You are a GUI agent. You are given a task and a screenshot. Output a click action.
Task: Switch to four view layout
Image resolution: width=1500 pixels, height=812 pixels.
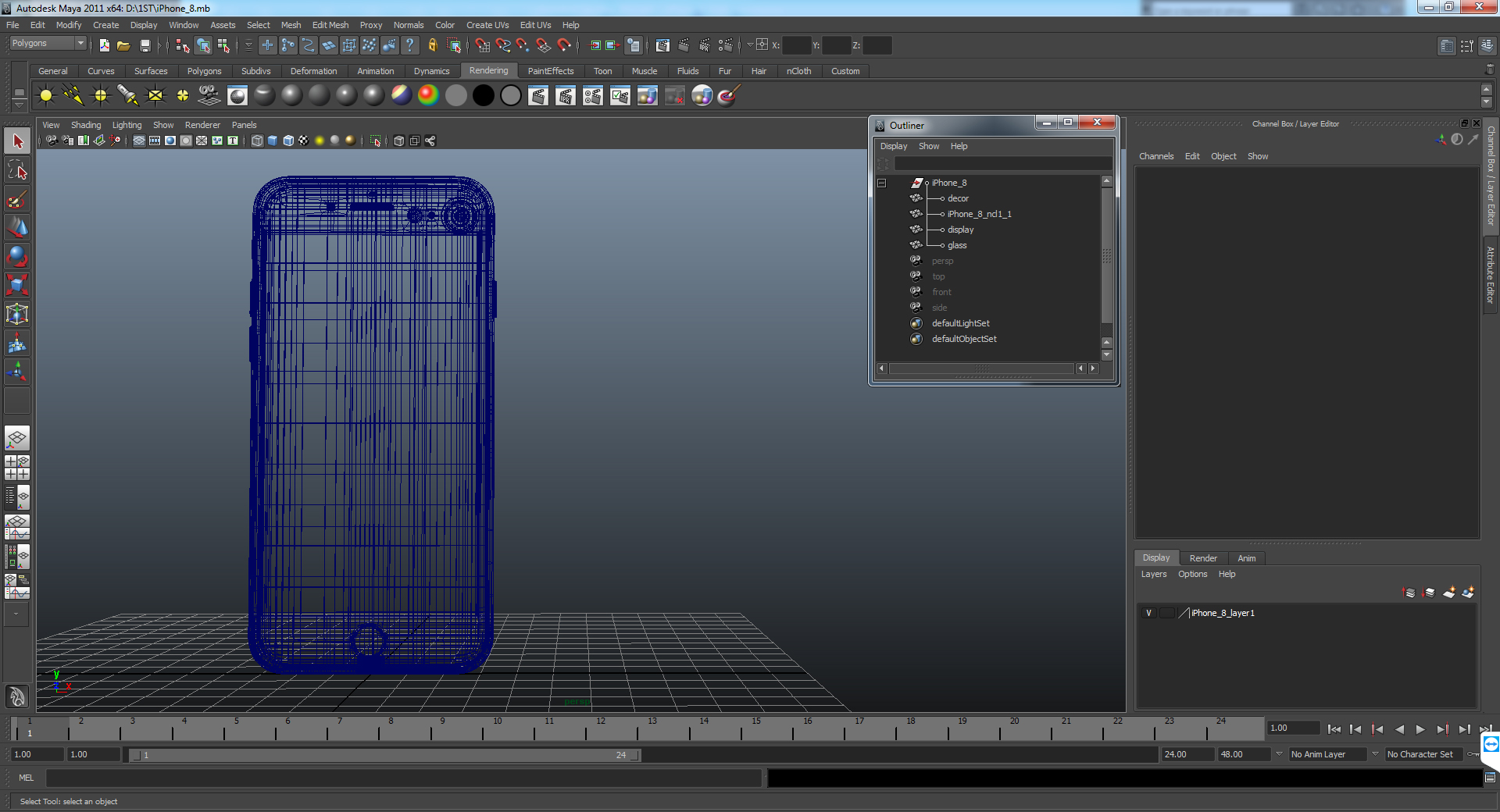pyautogui.click(x=17, y=467)
